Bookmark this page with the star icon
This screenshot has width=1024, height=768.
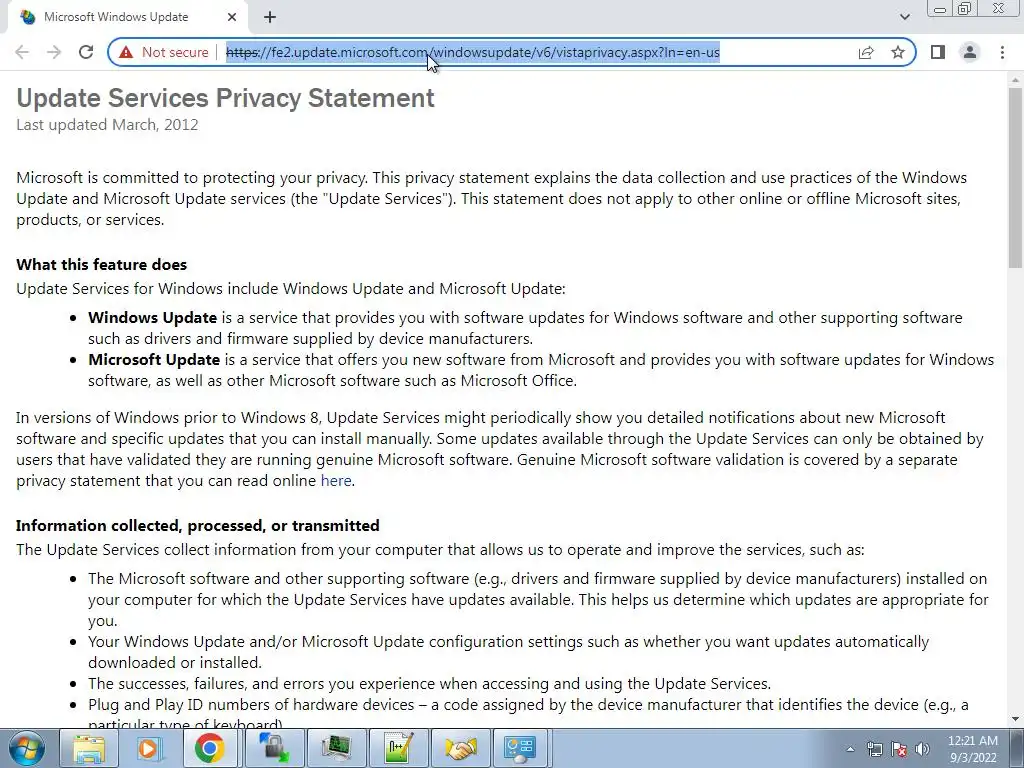[x=898, y=52]
